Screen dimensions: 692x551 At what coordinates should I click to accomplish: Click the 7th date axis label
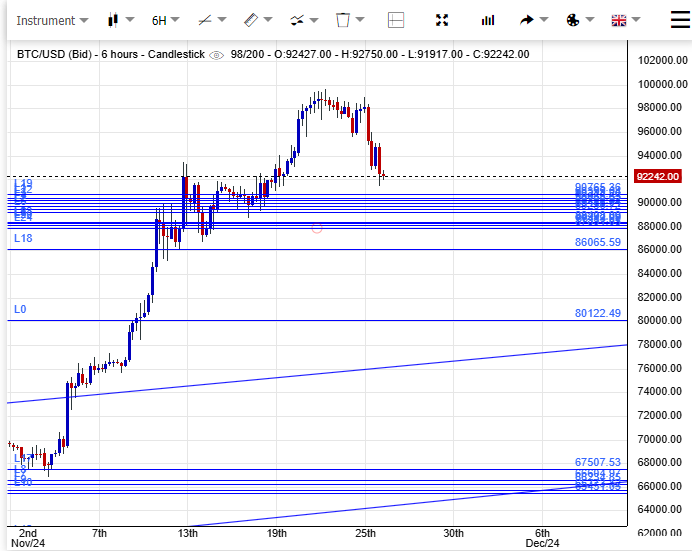(x=99, y=533)
